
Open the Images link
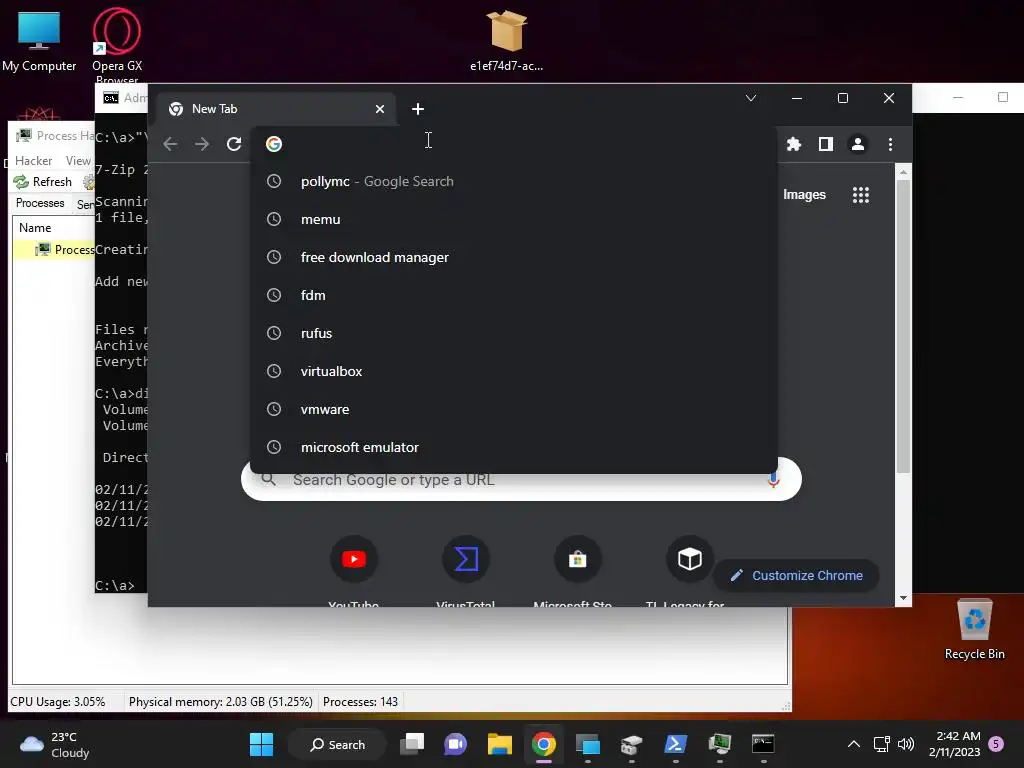click(x=804, y=195)
